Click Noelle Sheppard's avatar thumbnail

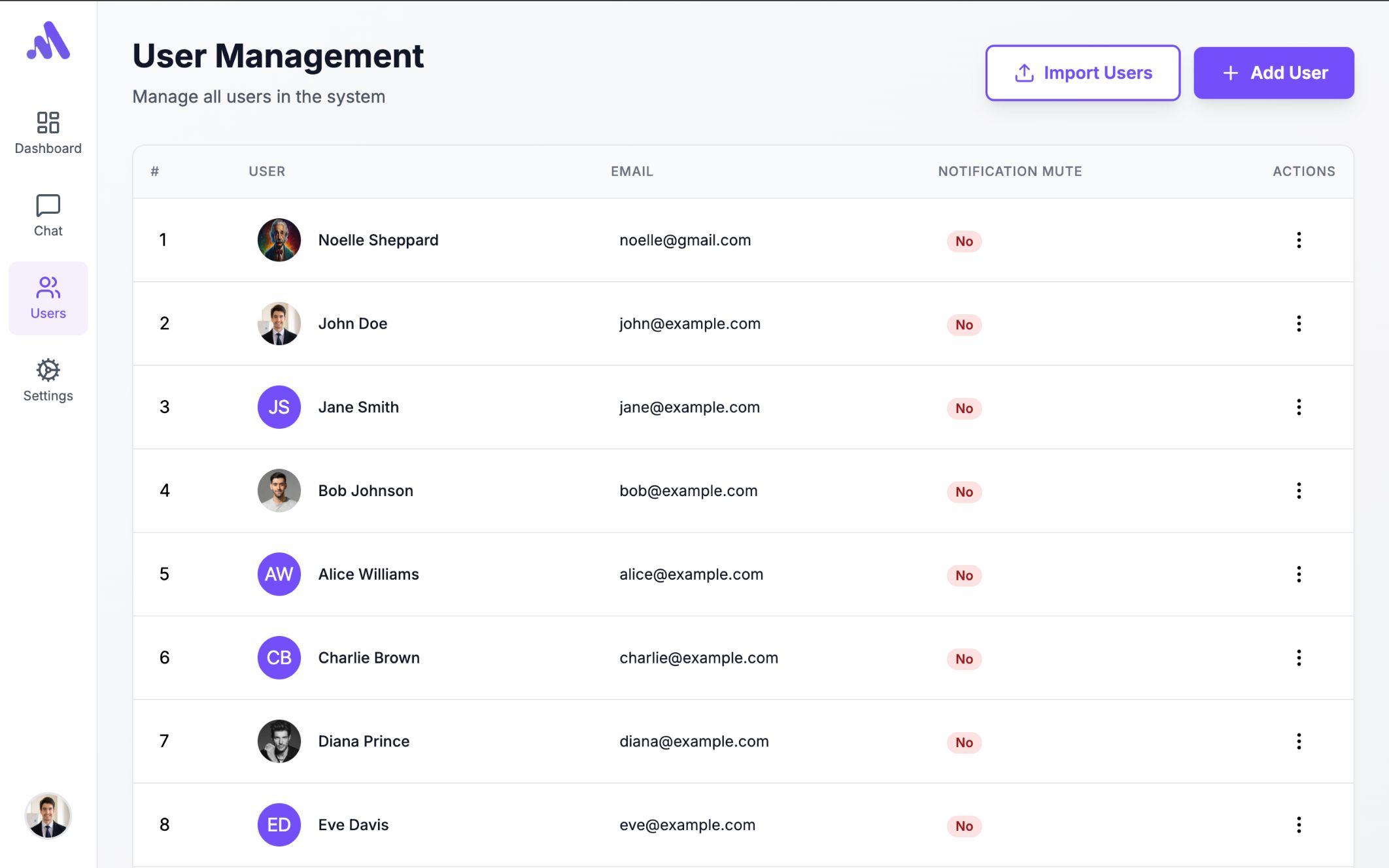tap(279, 240)
